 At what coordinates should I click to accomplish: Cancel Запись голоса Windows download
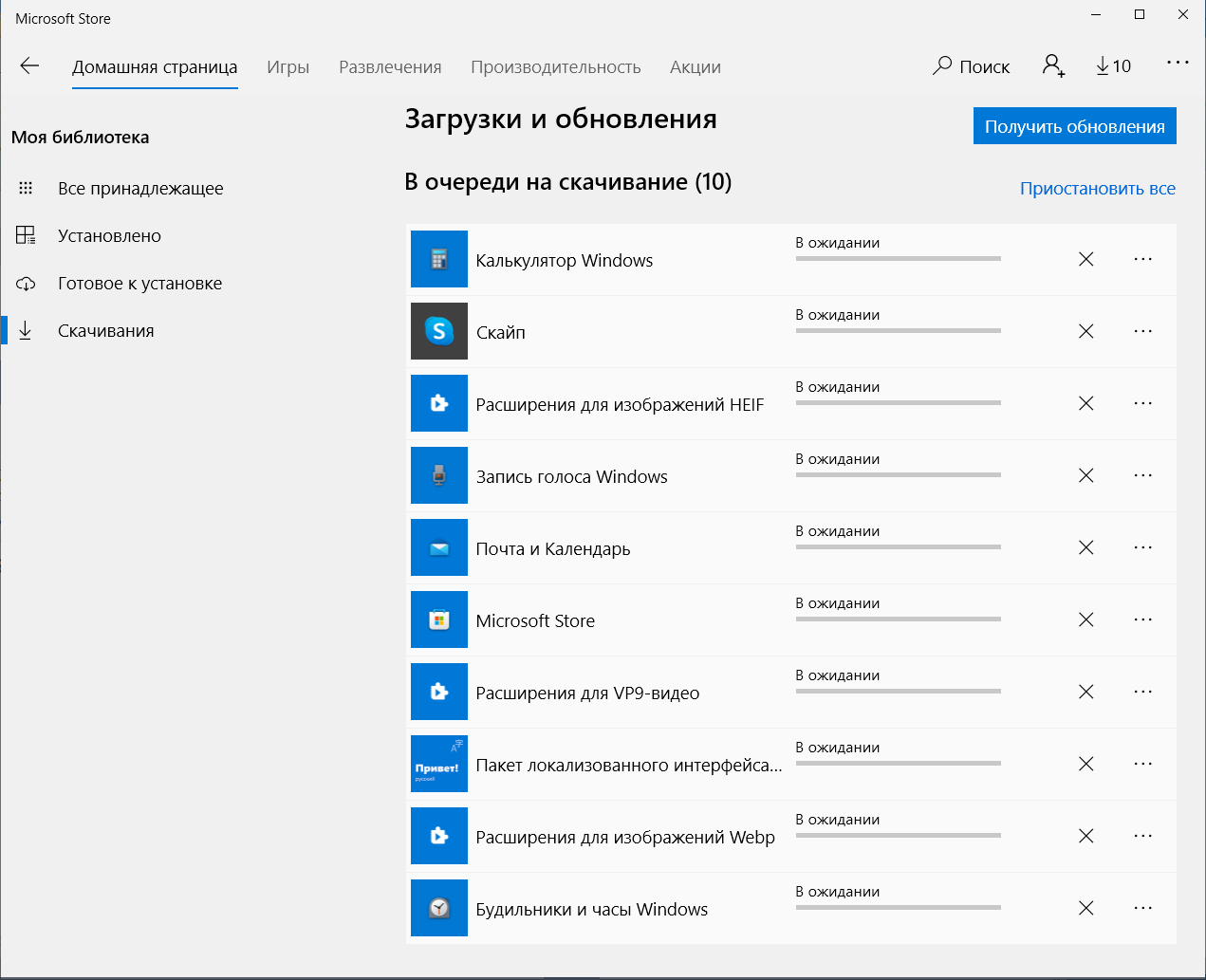pyautogui.click(x=1086, y=475)
